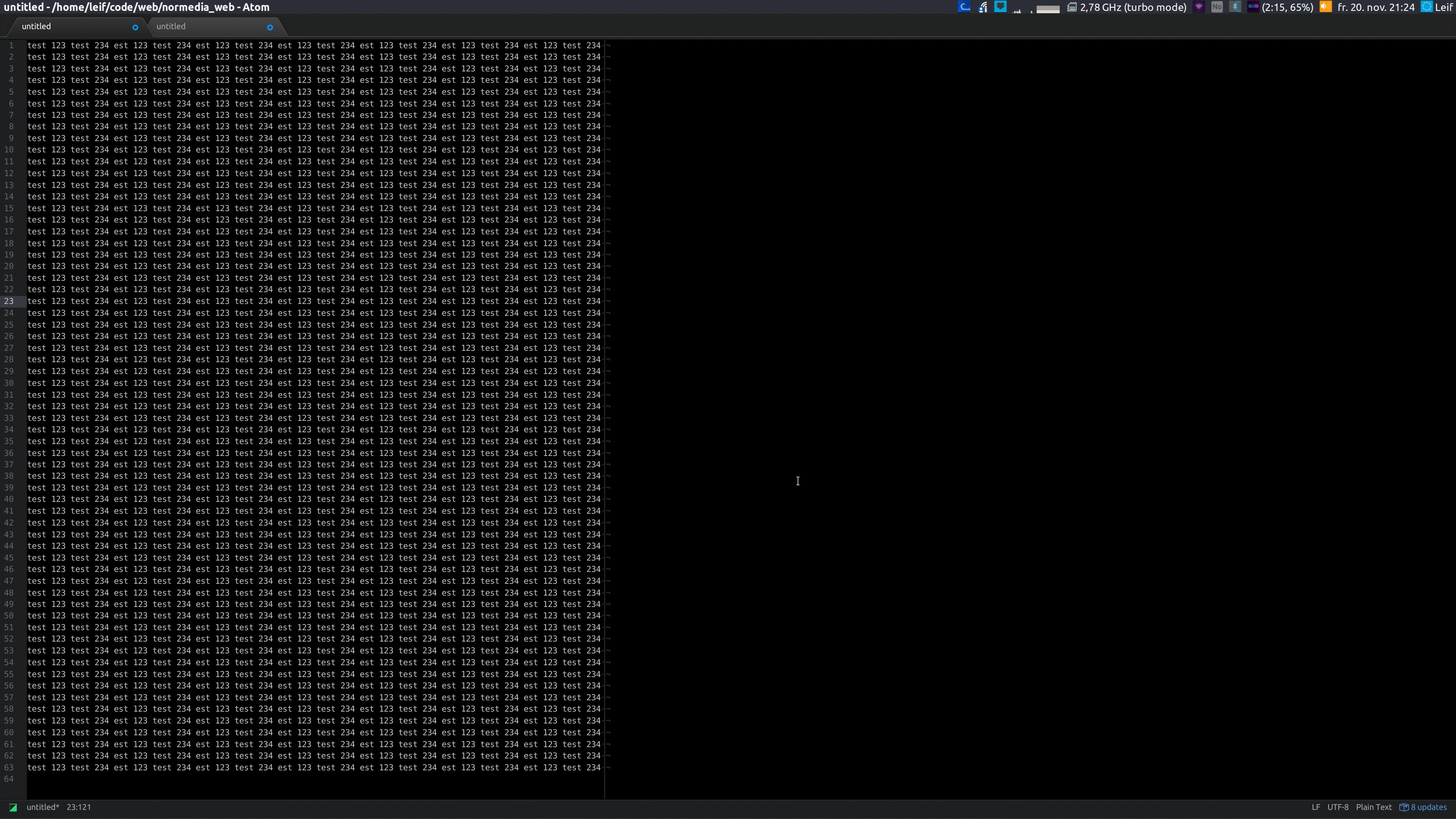Image resolution: width=1456 pixels, height=819 pixels.
Task: Click the Leif user name in the top panel
Action: (x=1444, y=7)
